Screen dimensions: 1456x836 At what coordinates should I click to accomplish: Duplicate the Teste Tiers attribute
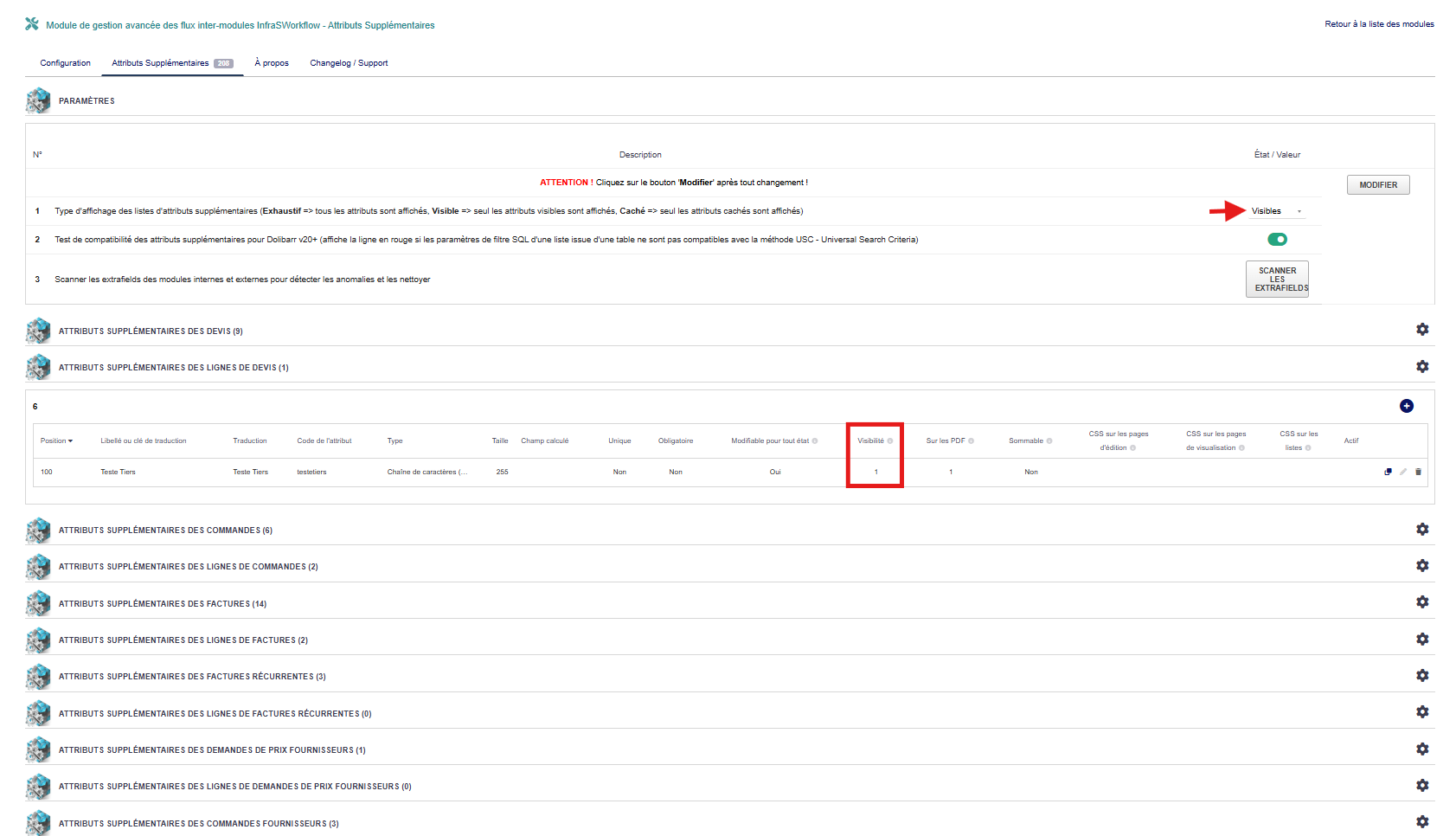pyautogui.click(x=1388, y=472)
